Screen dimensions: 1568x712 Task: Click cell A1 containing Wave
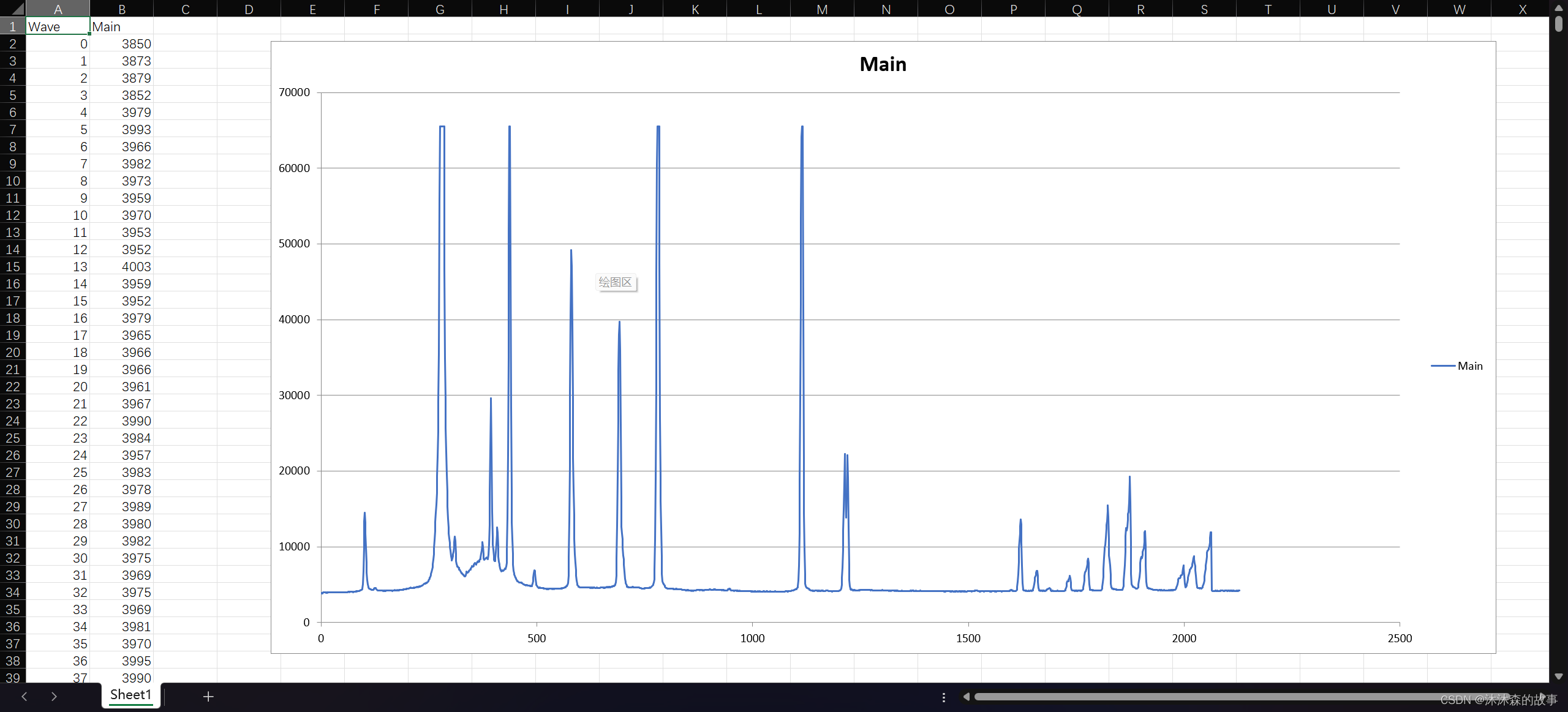pyautogui.click(x=58, y=26)
